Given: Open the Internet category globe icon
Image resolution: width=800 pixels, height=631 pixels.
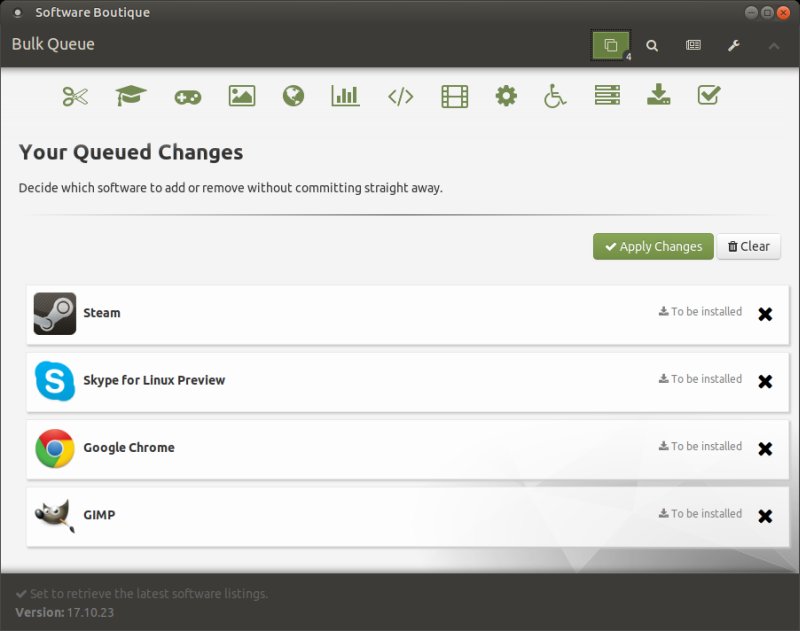Looking at the screenshot, I should pyautogui.click(x=293, y=96).
